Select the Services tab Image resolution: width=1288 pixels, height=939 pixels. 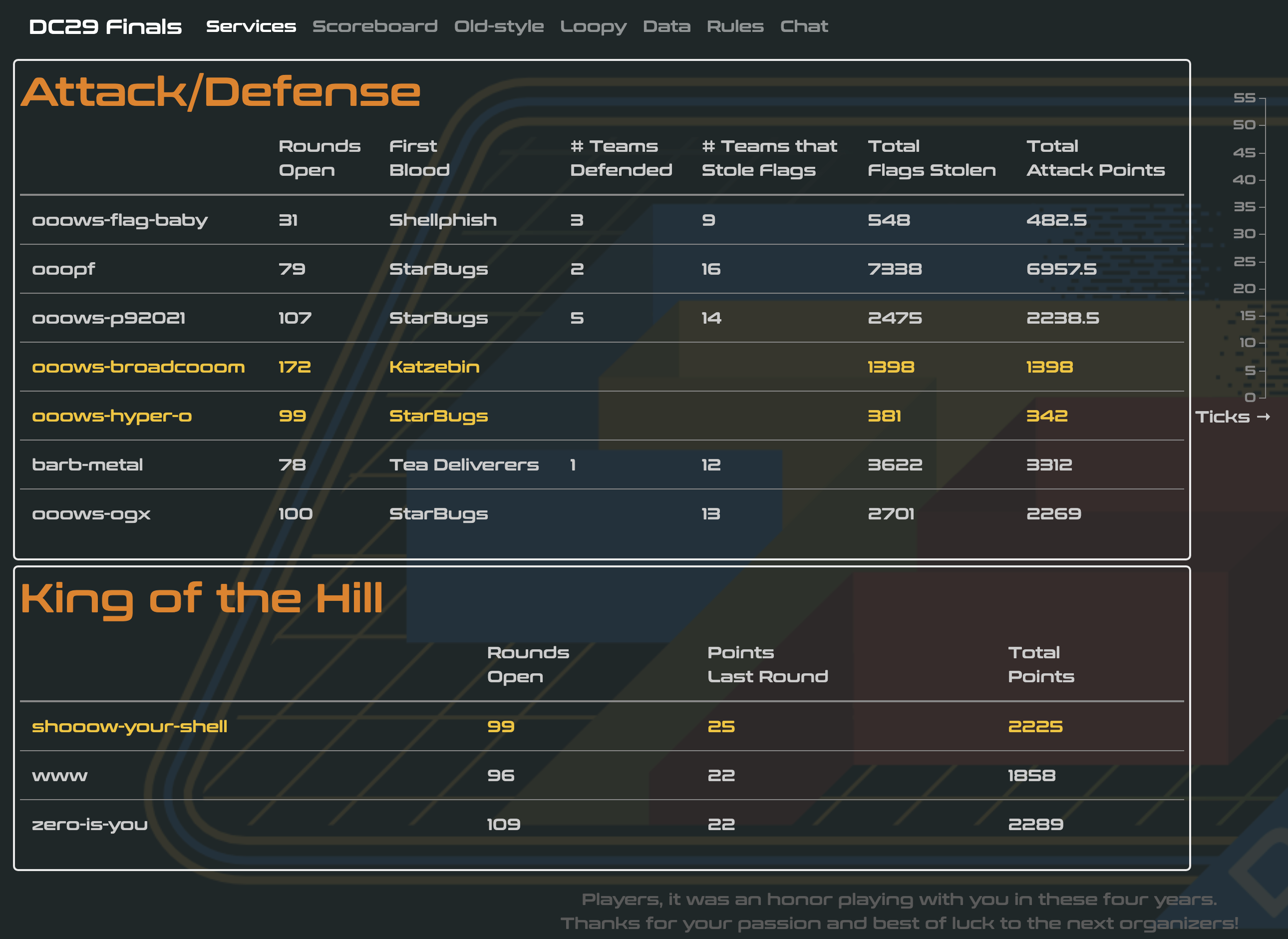(x=251, y=26)
